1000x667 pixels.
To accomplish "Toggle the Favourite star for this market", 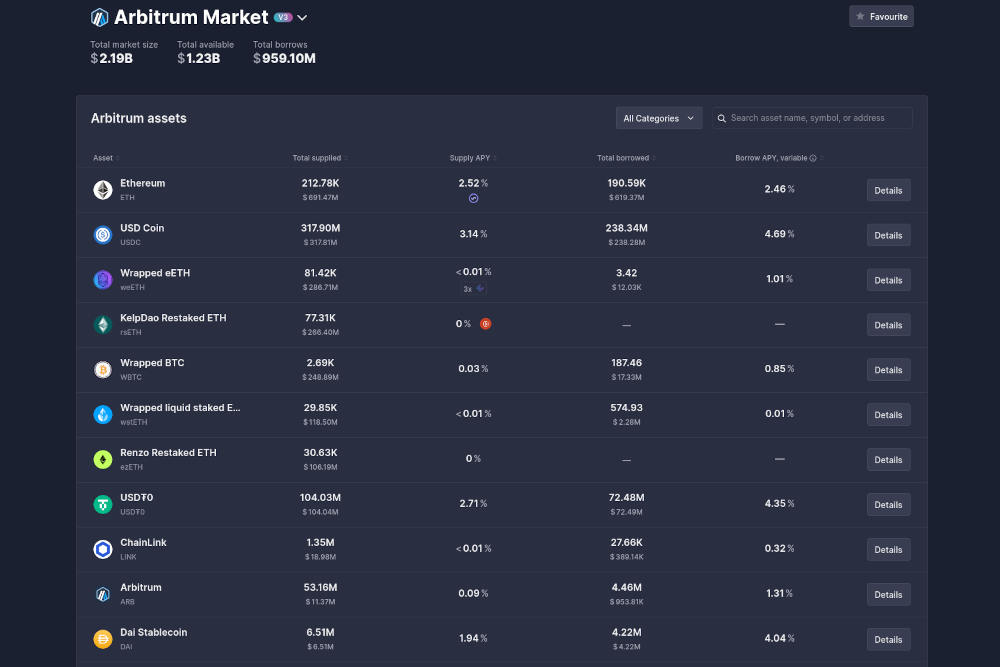I will tap(881, 16).
